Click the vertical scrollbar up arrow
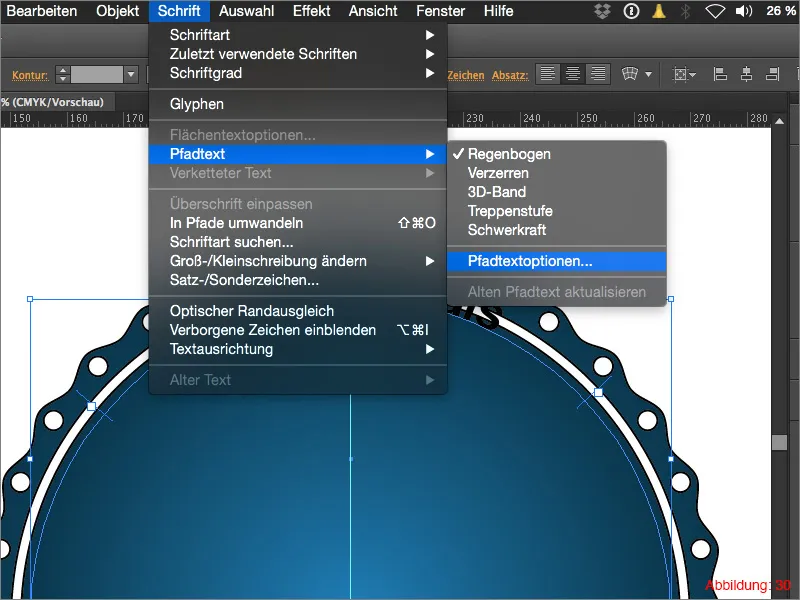This screenshot has width=800, height=600. 779,121
